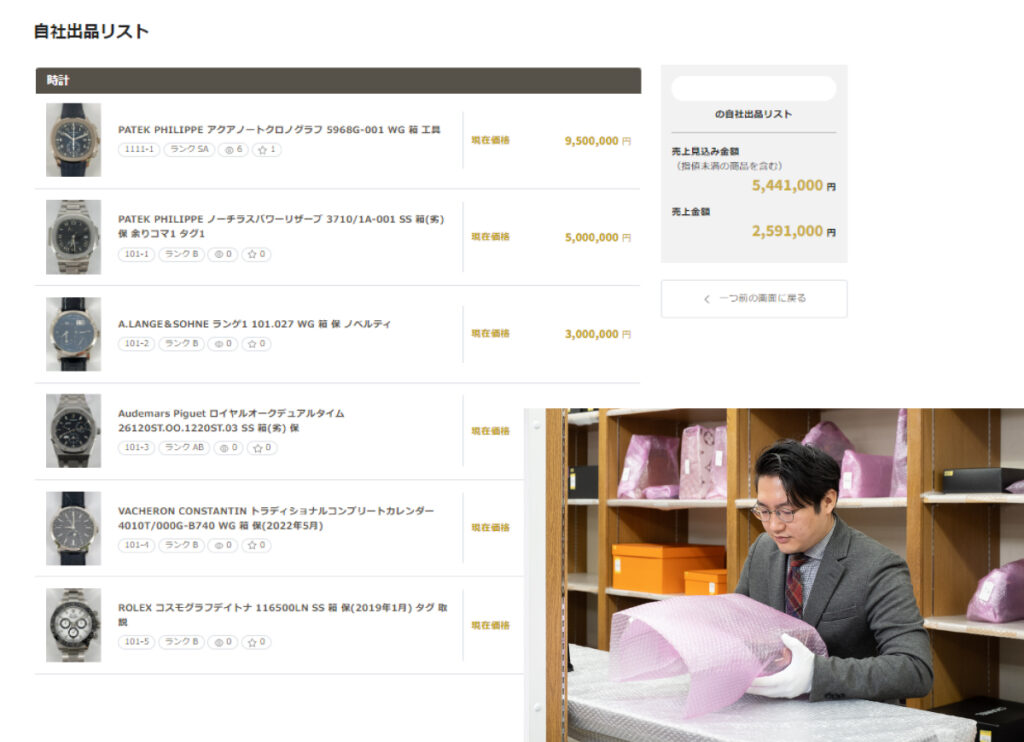Click the 一つ前の画面に戻る back button
Viewport: 1024px width, 742px height.
(754, 298)
